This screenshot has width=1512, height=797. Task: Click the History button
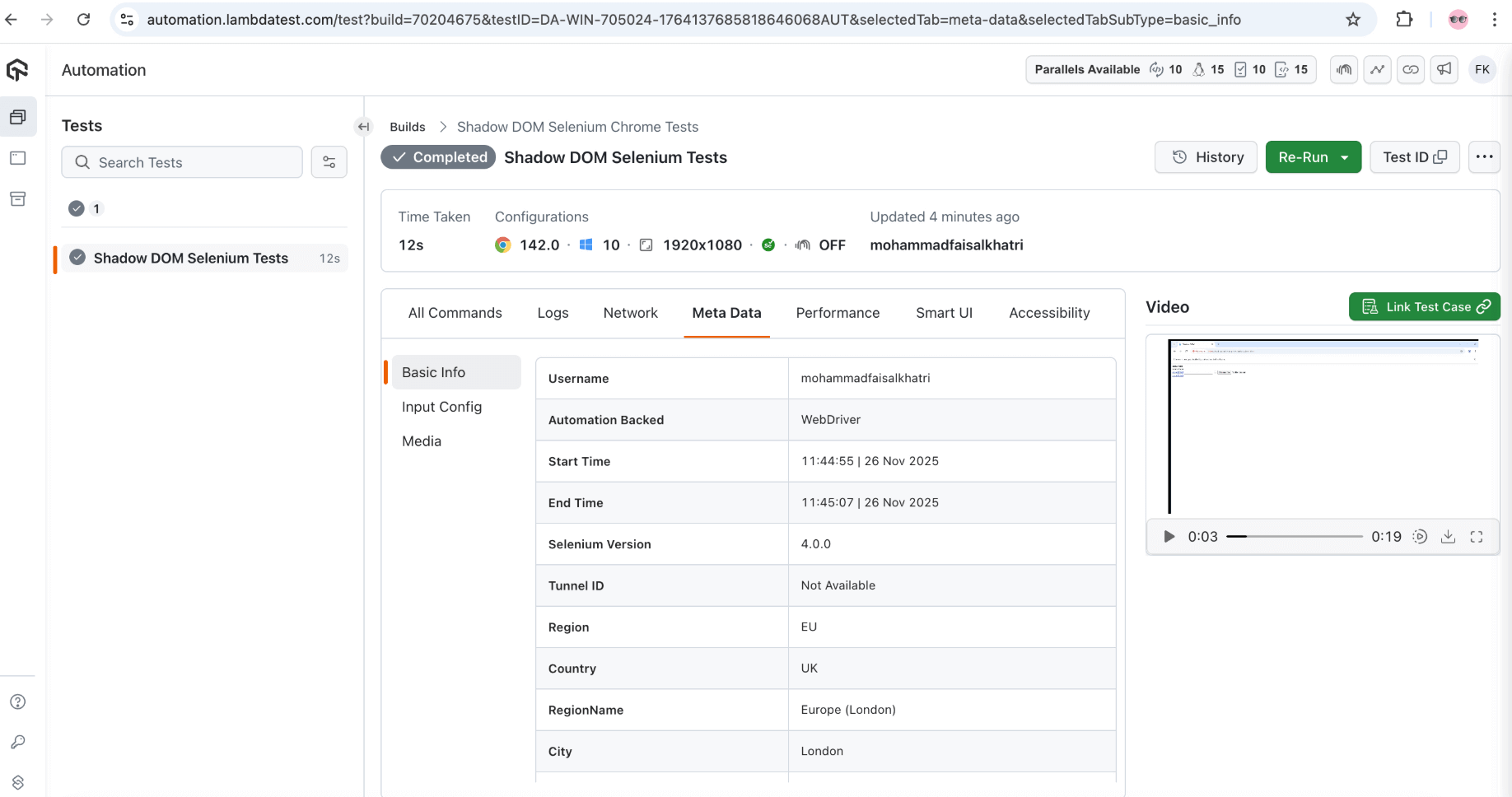[1206, 156]
